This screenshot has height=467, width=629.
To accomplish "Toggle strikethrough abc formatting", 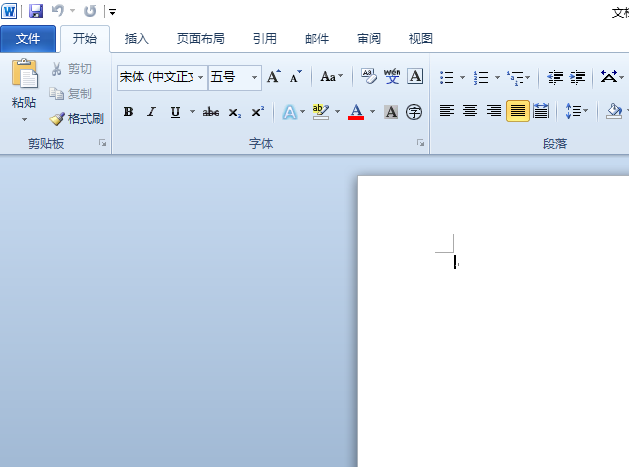I will tap(211, 112).
